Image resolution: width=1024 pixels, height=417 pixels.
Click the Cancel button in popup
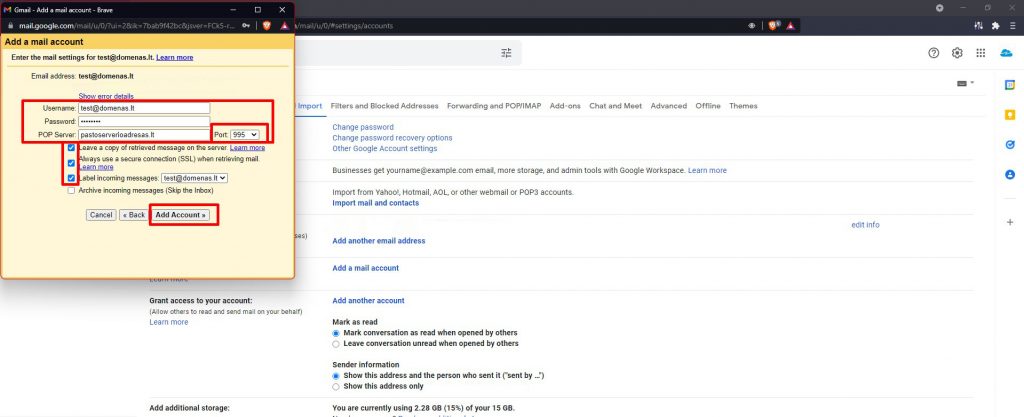click(x=101, y=215)
